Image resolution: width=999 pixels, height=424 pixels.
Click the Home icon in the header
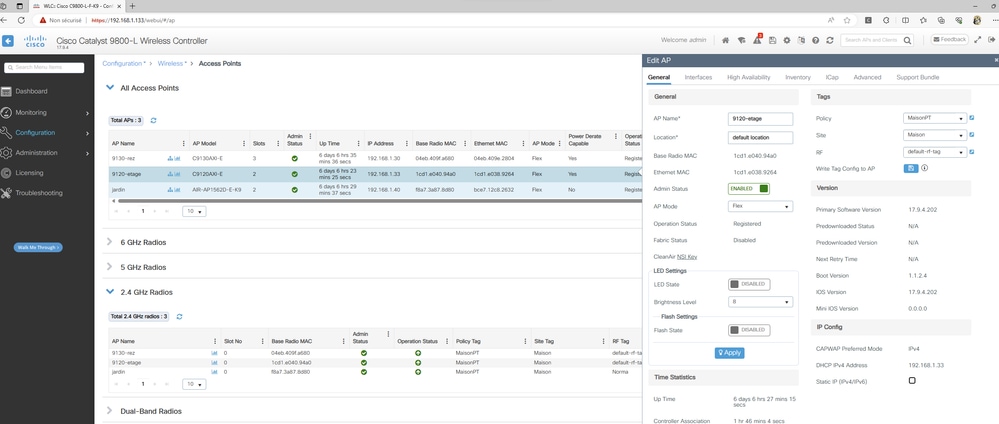pos(725,40)
